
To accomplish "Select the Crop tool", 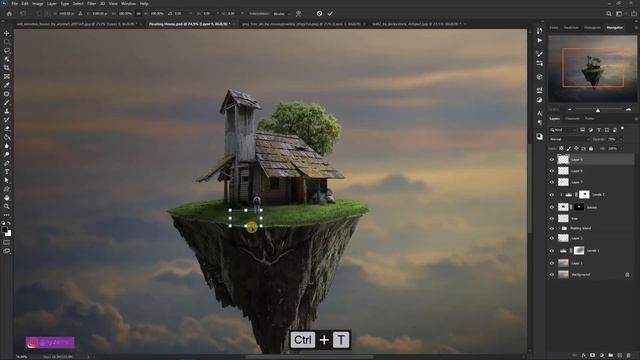I will click(7, 67).
